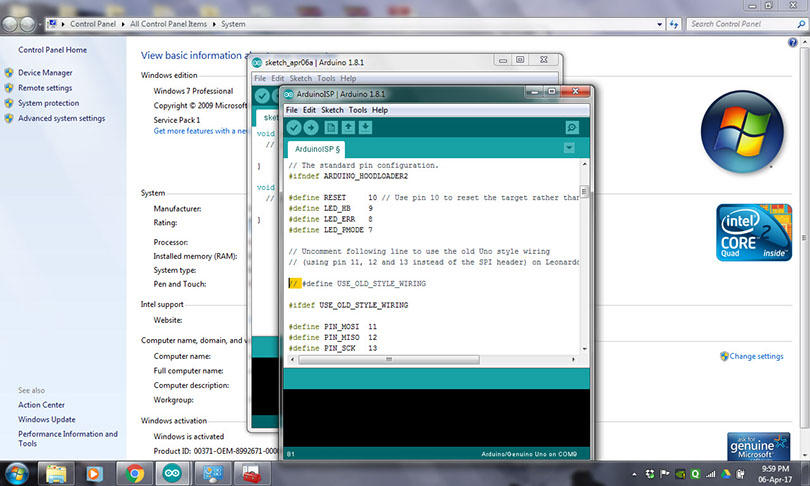Click the Arduino taskbar icon
The image size is (810, 486).
point(173,474)
